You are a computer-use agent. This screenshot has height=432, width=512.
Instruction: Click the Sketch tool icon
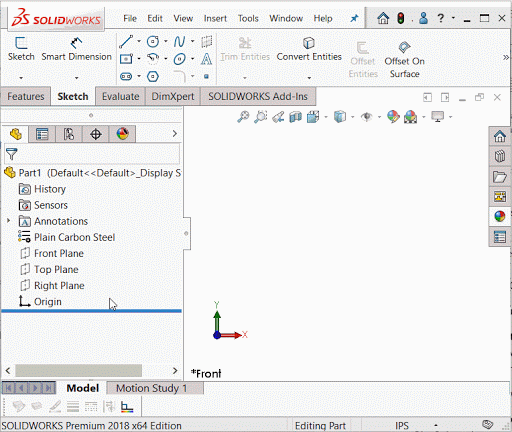click(21, 43)
